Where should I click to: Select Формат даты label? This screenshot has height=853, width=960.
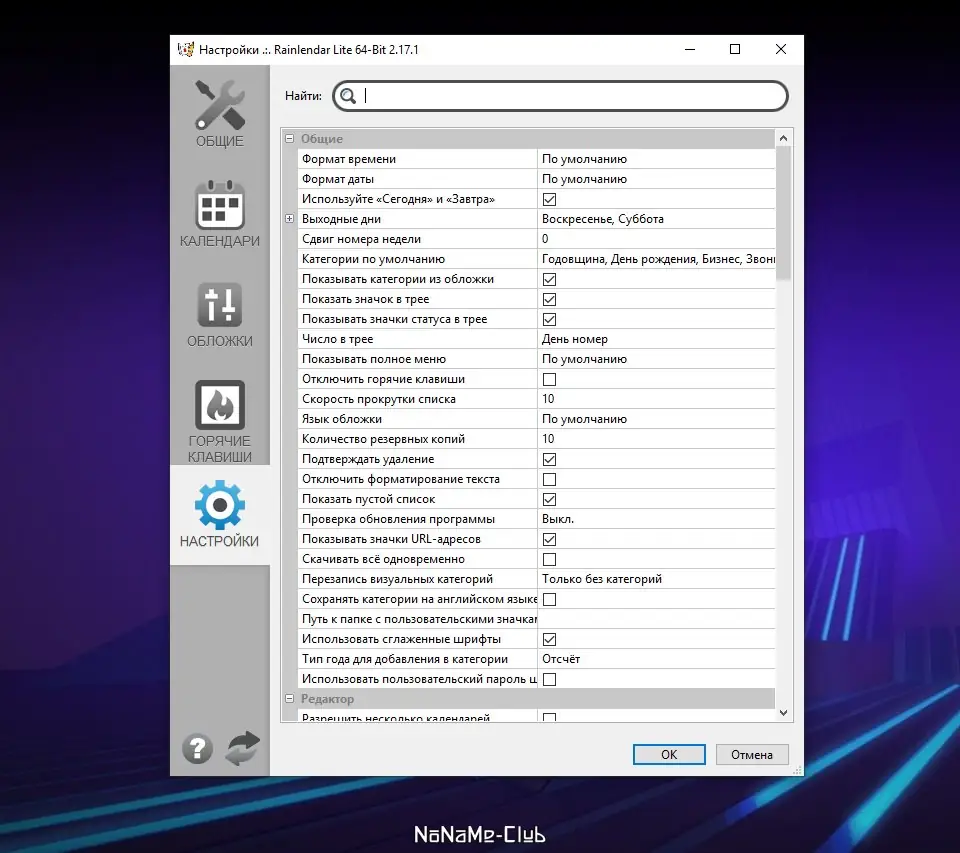[338, 179]
